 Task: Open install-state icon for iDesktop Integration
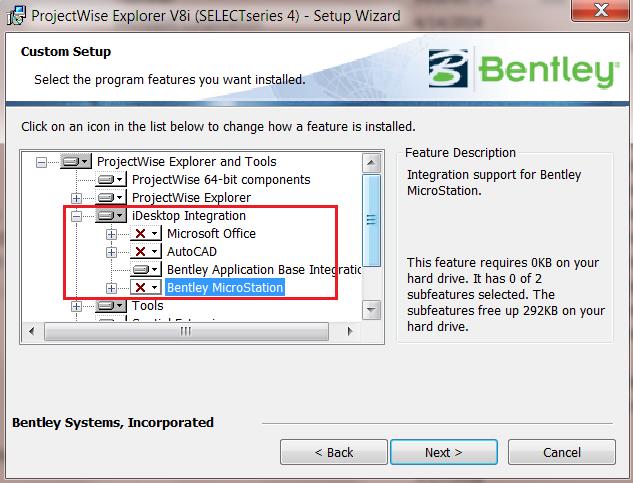tap(111, 216)
